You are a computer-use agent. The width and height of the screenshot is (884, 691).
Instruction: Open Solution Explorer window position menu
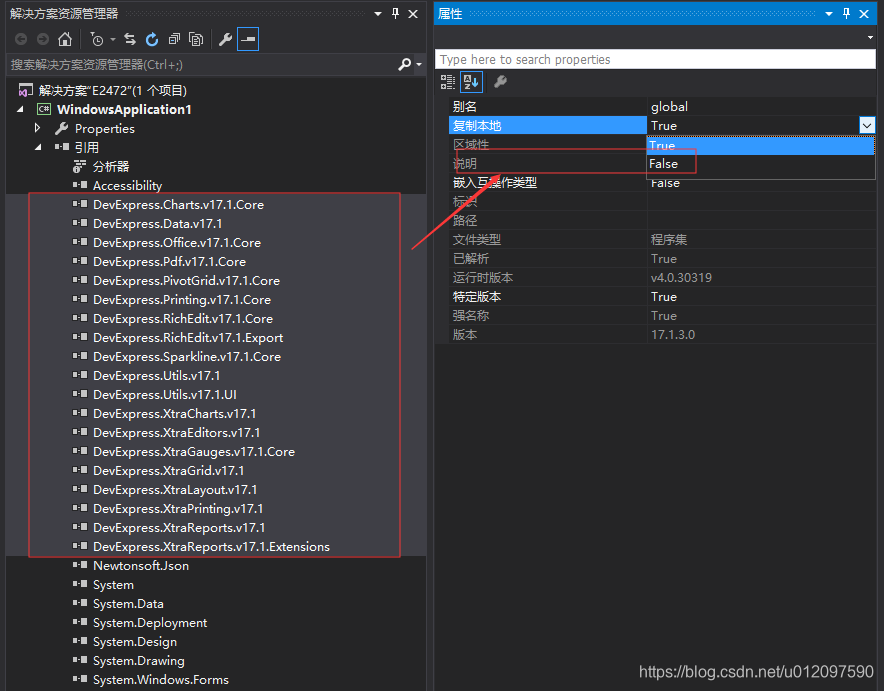[x=378, y=14]
